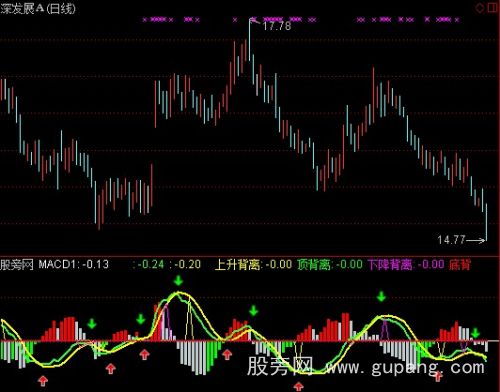Click the 上升背离: -0.00 label
Image resolution: width=500 pixels, height=392 pixels.
254,264
